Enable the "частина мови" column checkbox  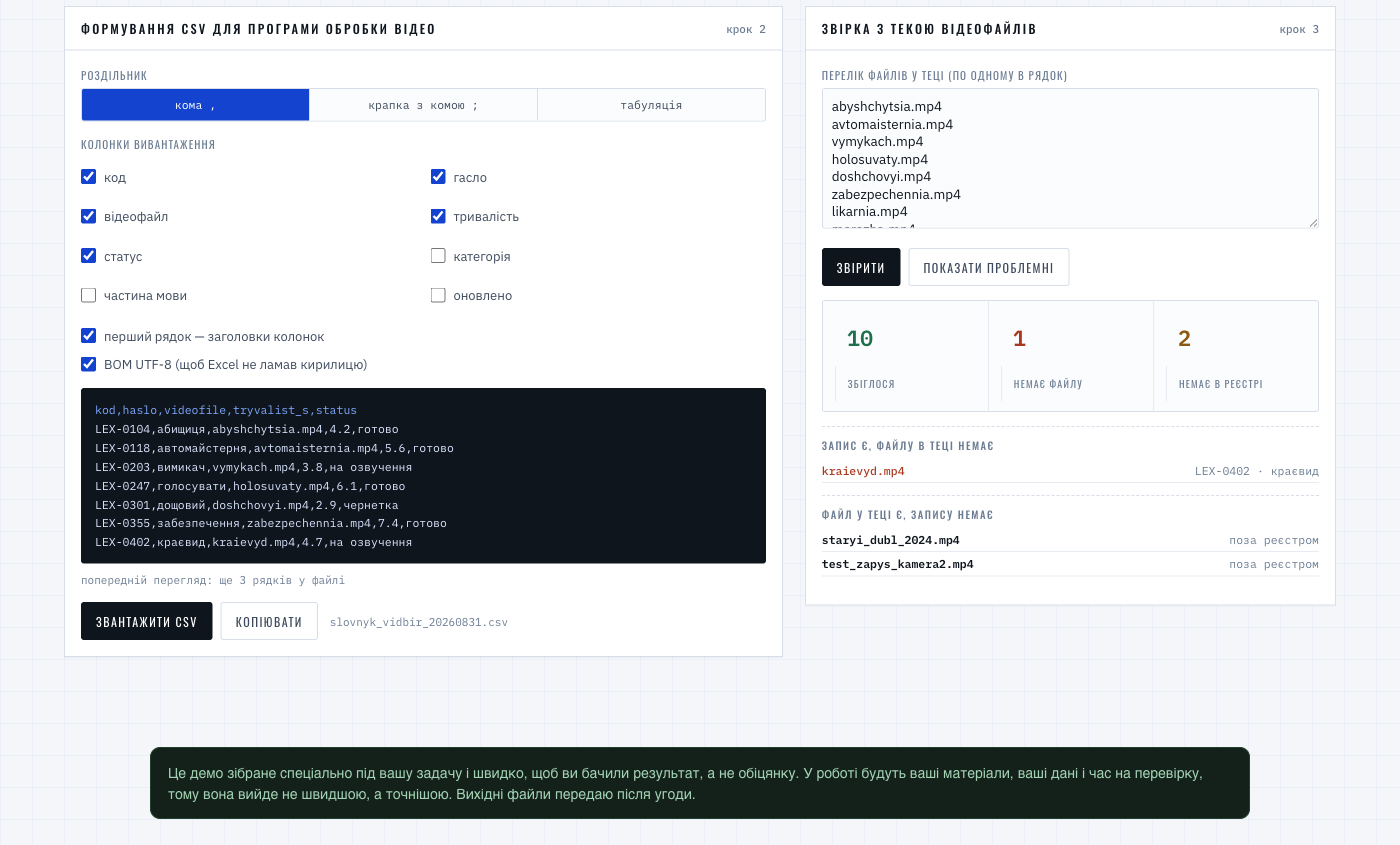(x=89, y=295)
